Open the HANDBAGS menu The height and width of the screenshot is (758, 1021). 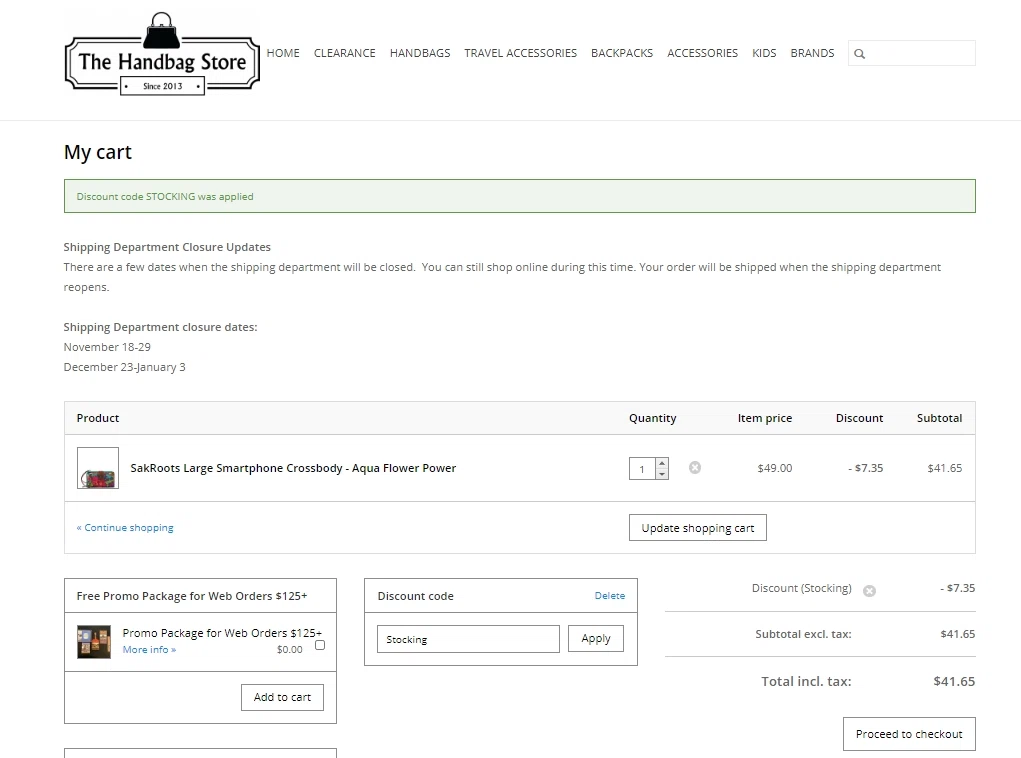pyautogui.click(x=420, y=53)
